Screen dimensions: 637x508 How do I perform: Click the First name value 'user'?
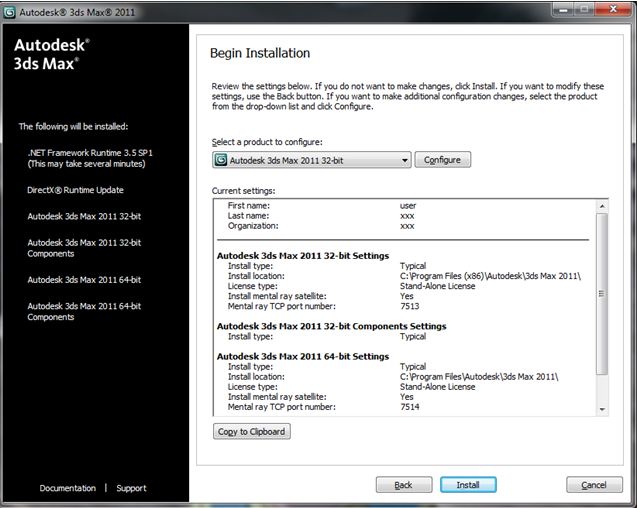[x=408, y=206]
